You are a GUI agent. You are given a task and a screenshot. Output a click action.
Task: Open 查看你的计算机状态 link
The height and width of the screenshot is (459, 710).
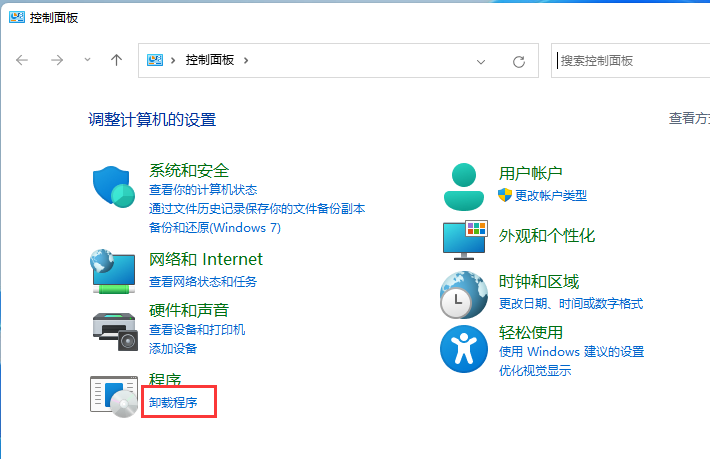203,190
